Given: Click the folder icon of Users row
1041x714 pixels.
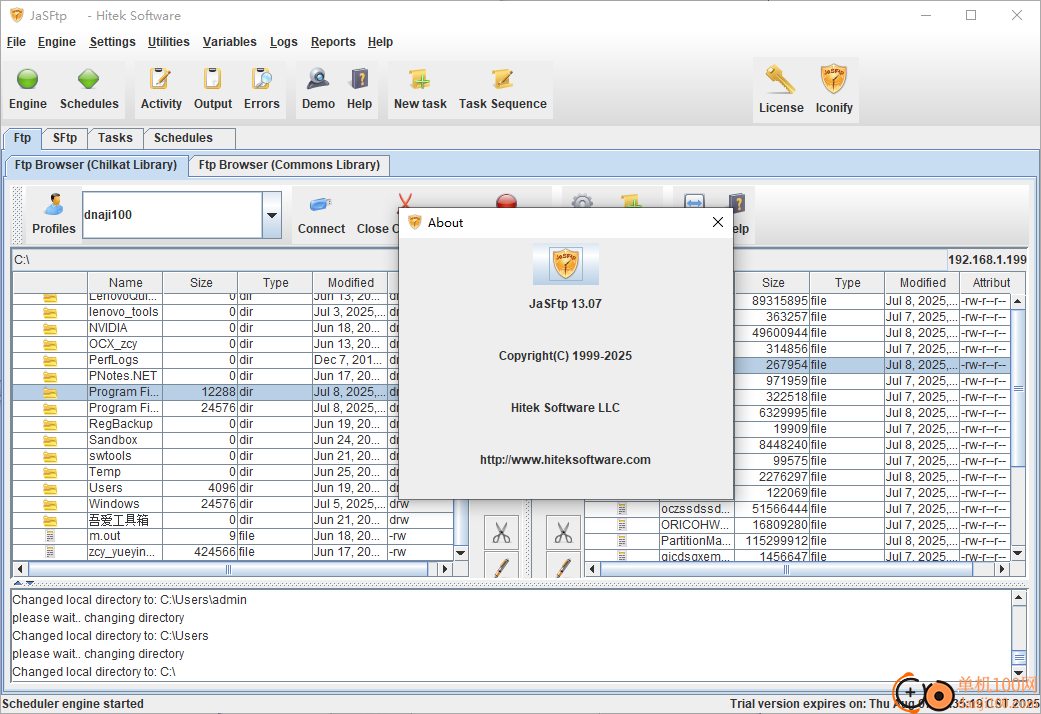Looking at the screenshot, I should (x=50, y=488).
